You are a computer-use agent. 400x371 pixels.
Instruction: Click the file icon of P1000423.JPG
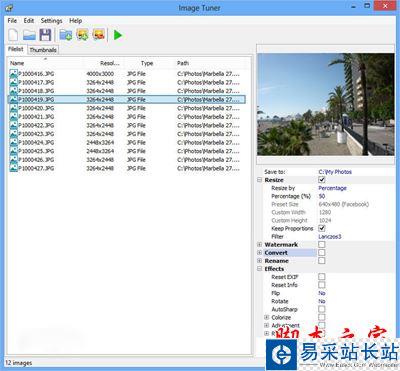pyautogui.click(x=13, y=134)
